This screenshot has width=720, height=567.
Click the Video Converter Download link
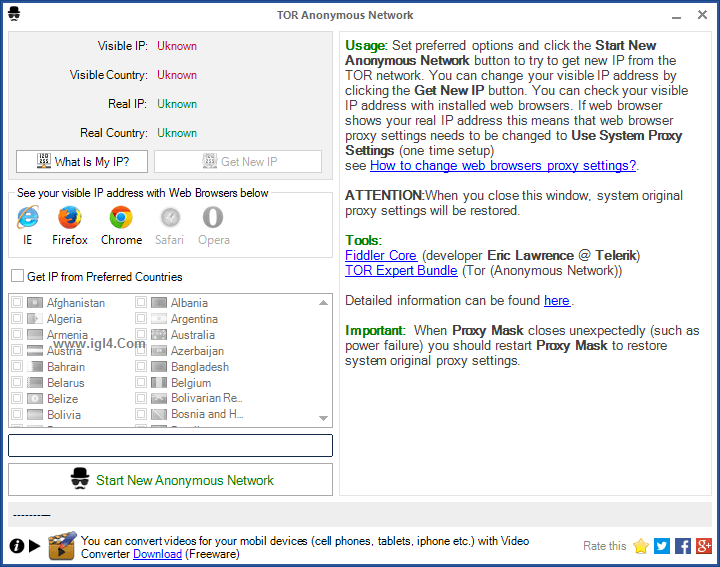coord(158,554)
